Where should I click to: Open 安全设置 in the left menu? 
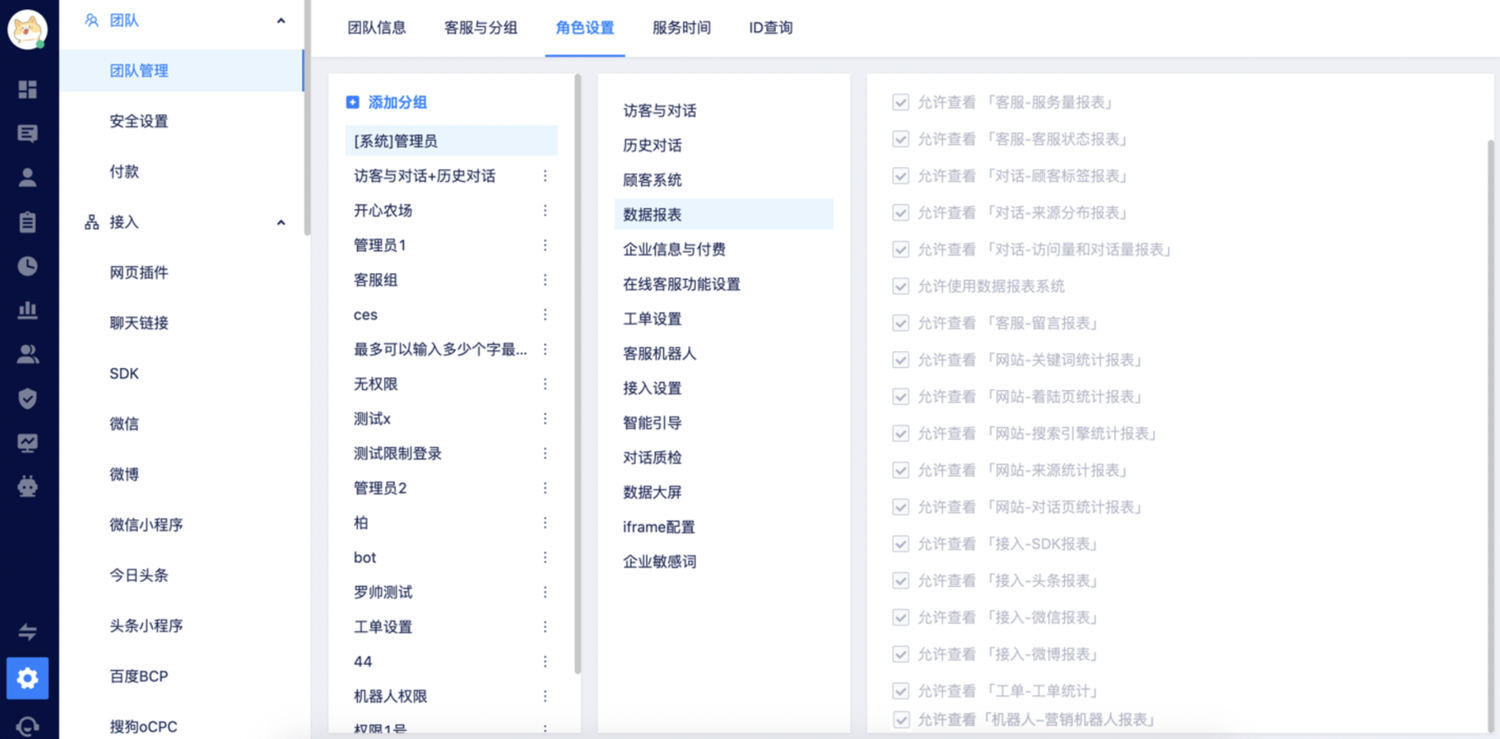click(x=139, y=121)
